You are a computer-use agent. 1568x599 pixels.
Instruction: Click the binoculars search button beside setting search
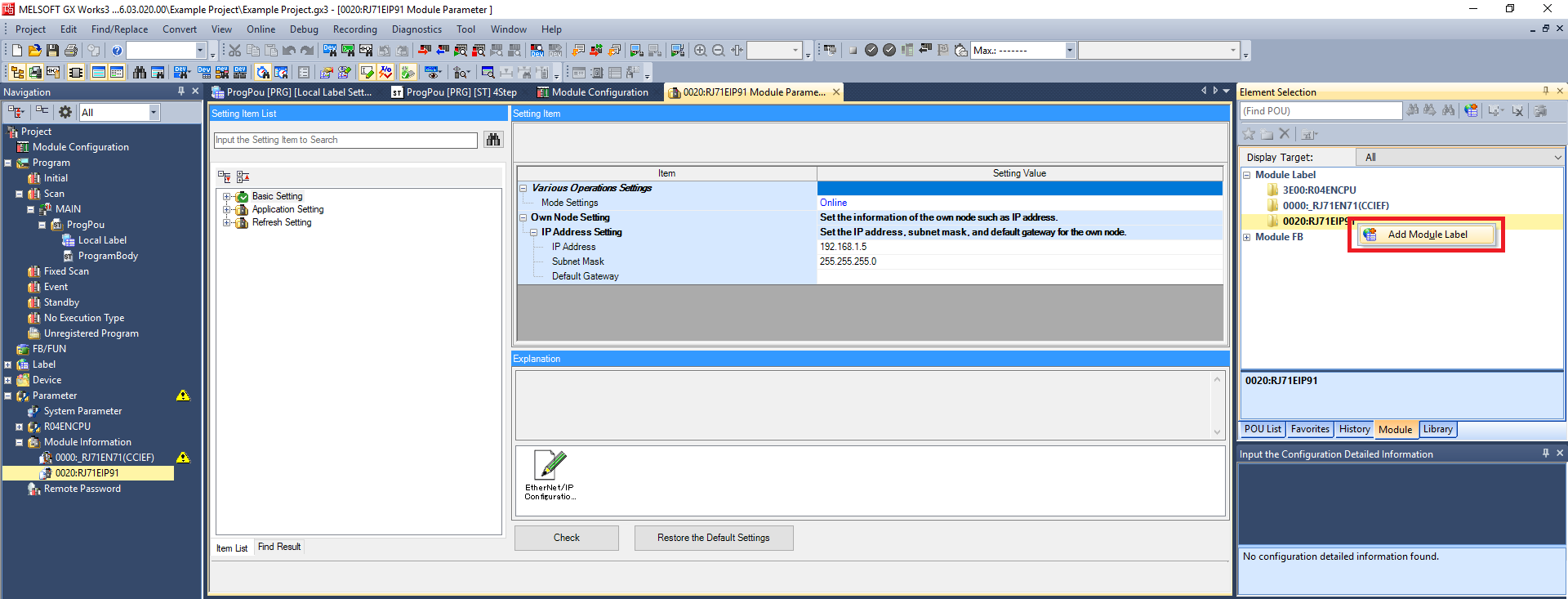(x=493, y=140)
